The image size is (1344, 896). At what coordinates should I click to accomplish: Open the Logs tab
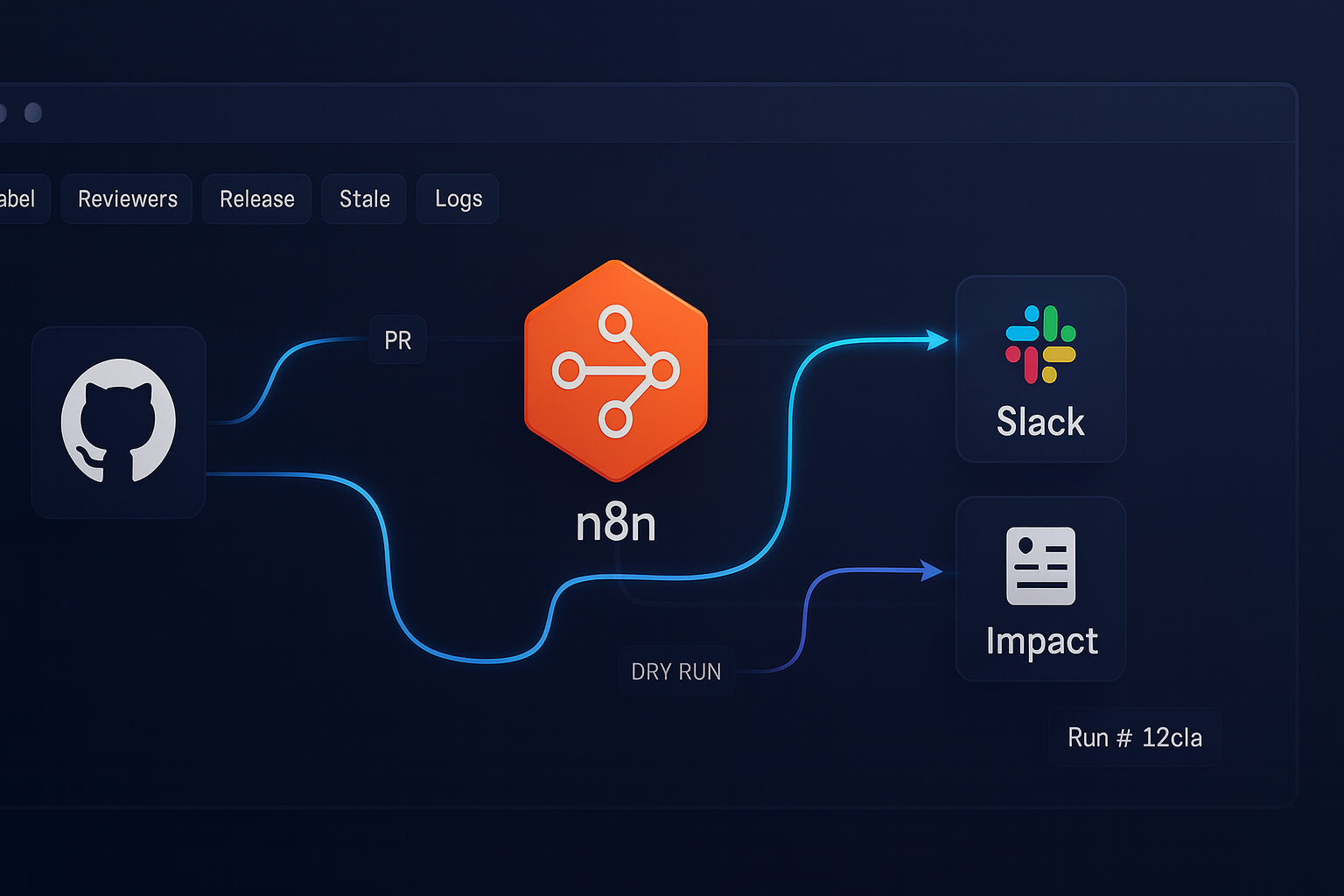coord(458,199)
